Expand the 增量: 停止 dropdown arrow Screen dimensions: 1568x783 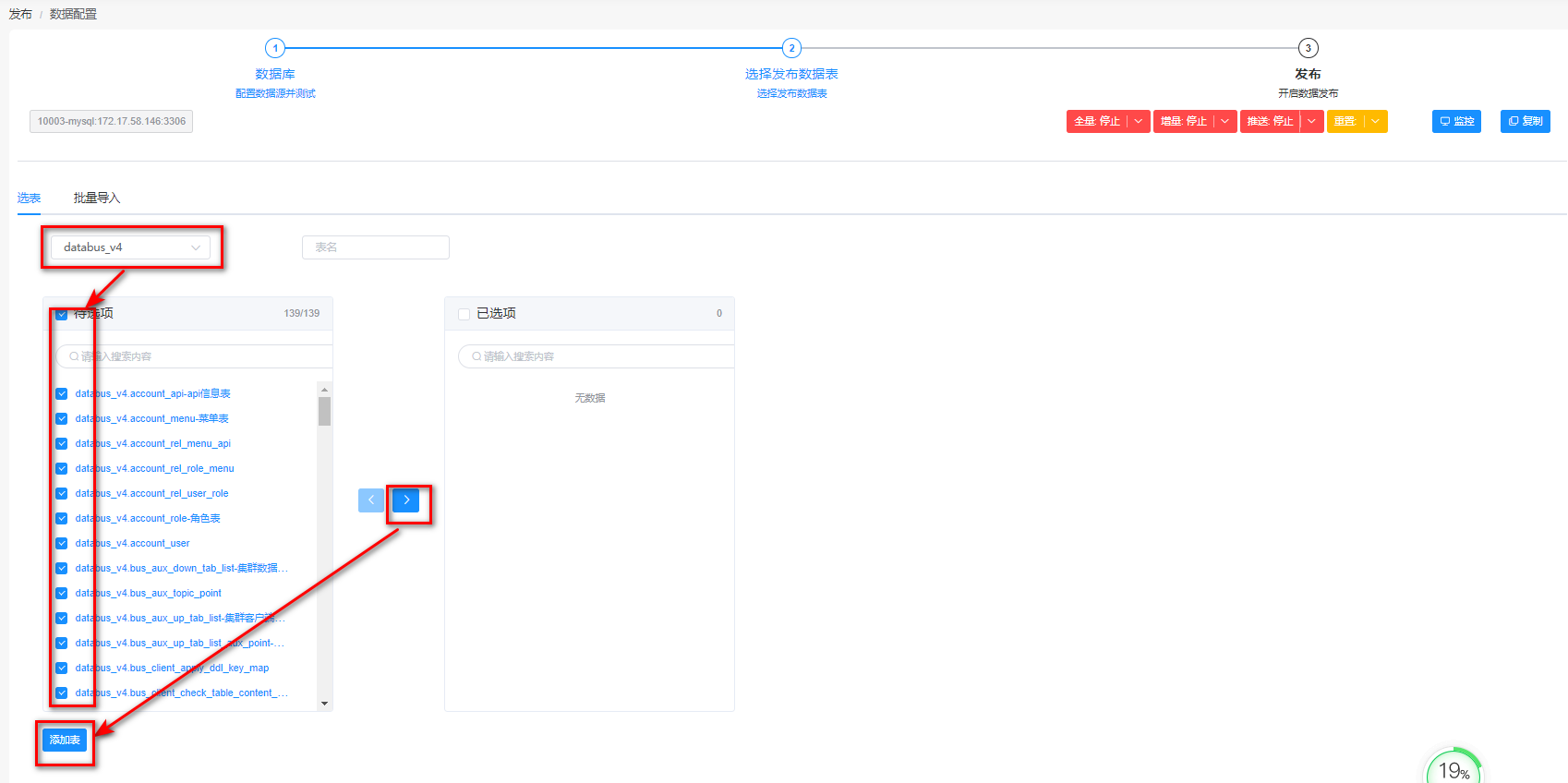[1225, 121]
